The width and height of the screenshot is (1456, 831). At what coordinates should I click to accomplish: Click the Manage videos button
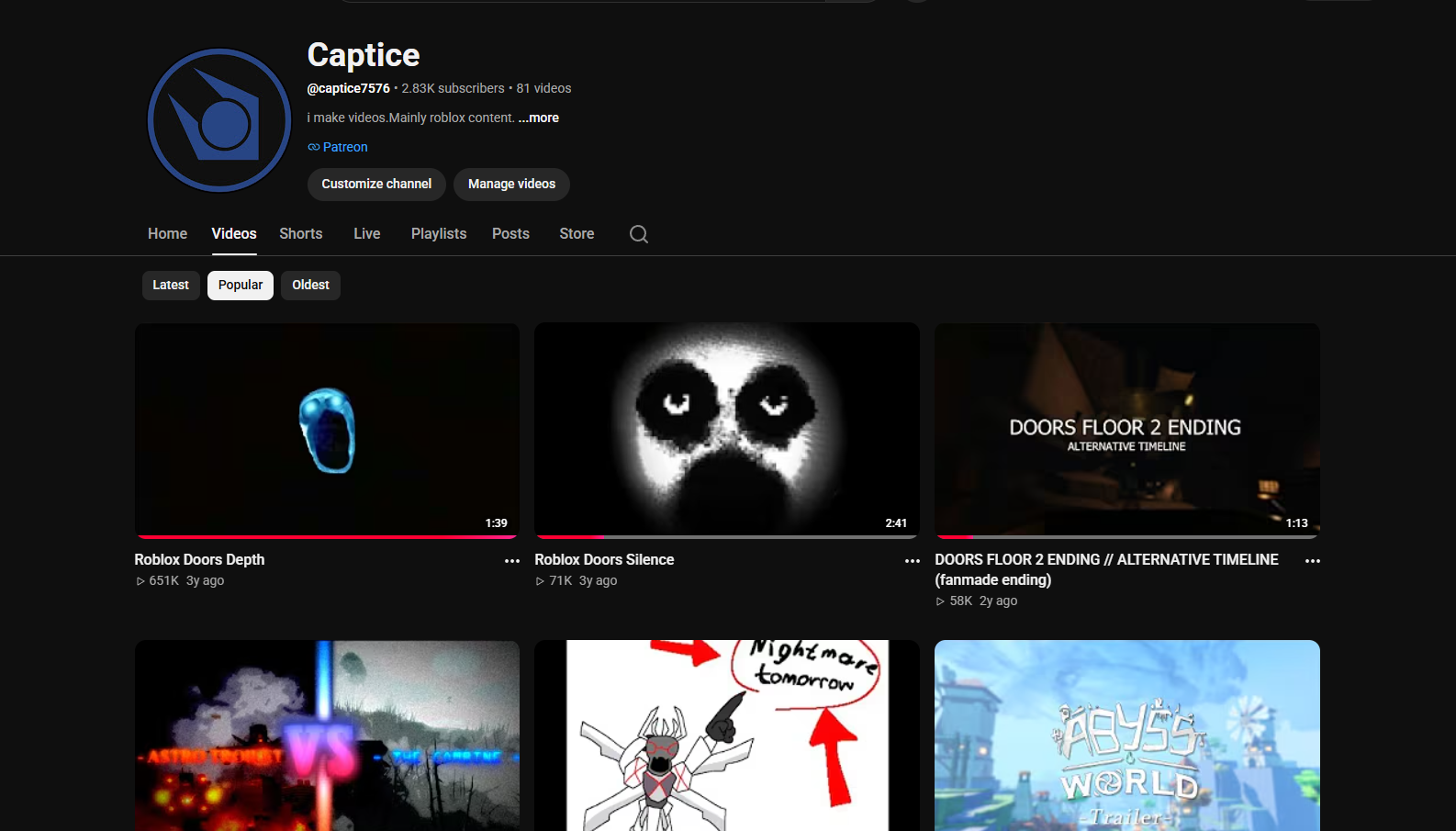[x=511, y=184]
